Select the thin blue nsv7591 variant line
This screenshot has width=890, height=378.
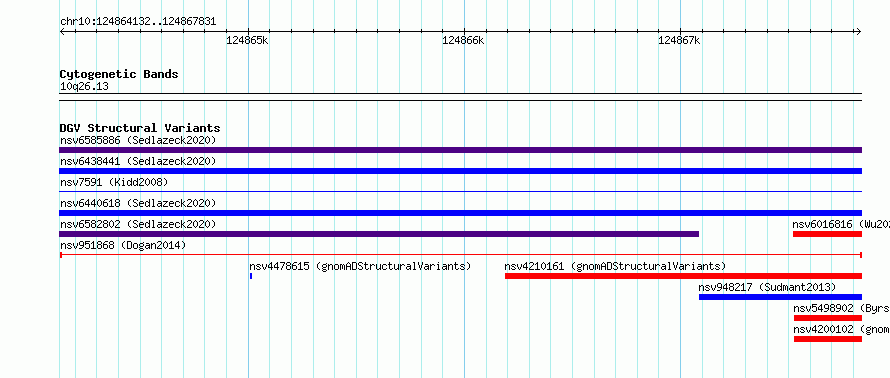click(x=460, y=192)
